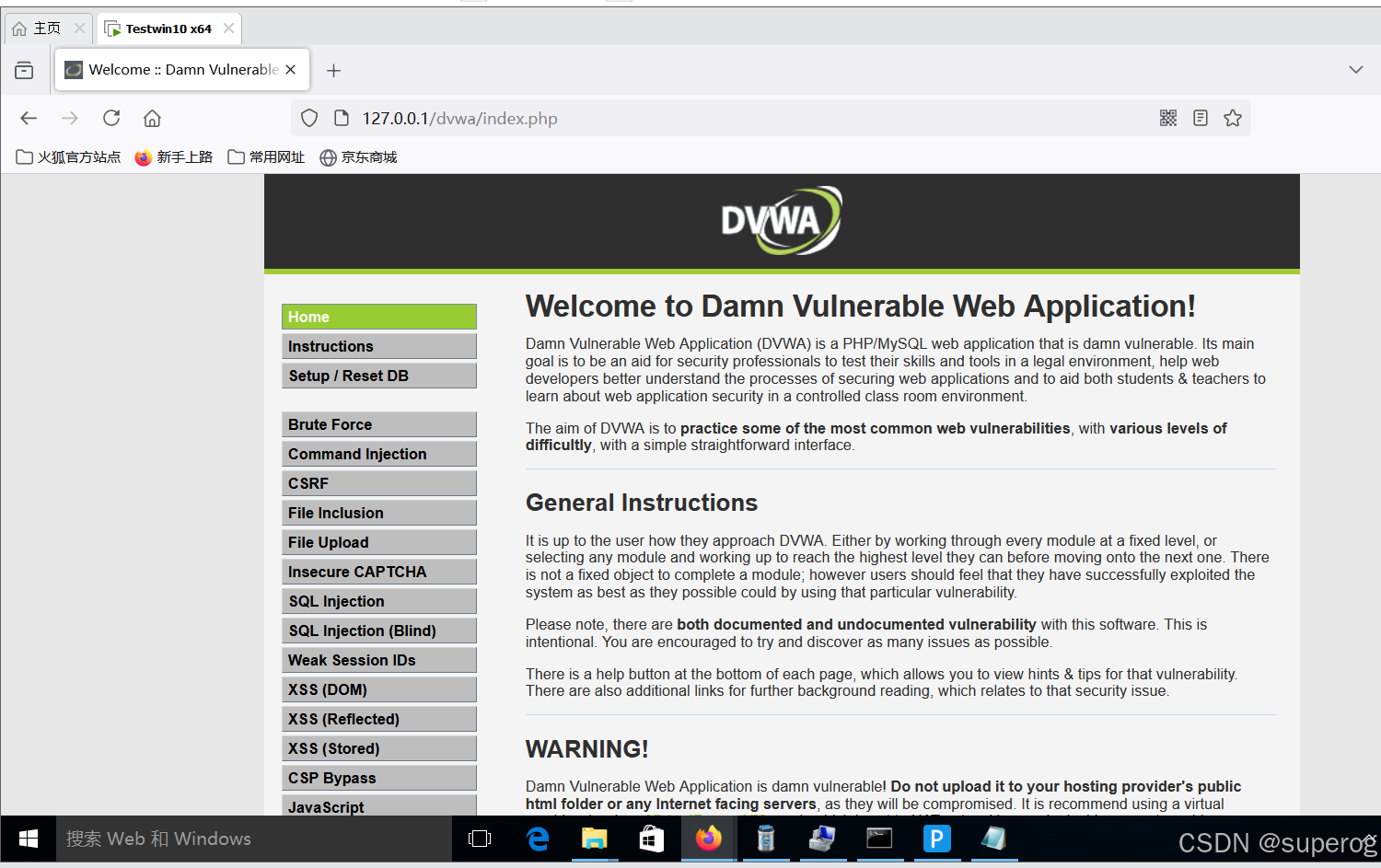Open the QR code icon in address bar

click(1168, 118)
